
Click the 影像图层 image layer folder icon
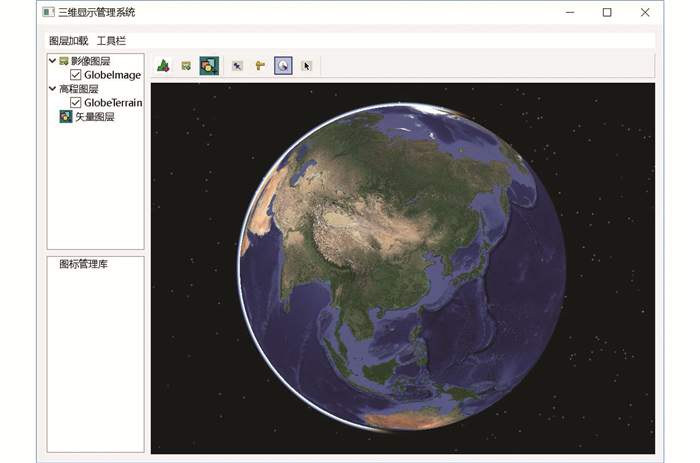tap(64, 61)
